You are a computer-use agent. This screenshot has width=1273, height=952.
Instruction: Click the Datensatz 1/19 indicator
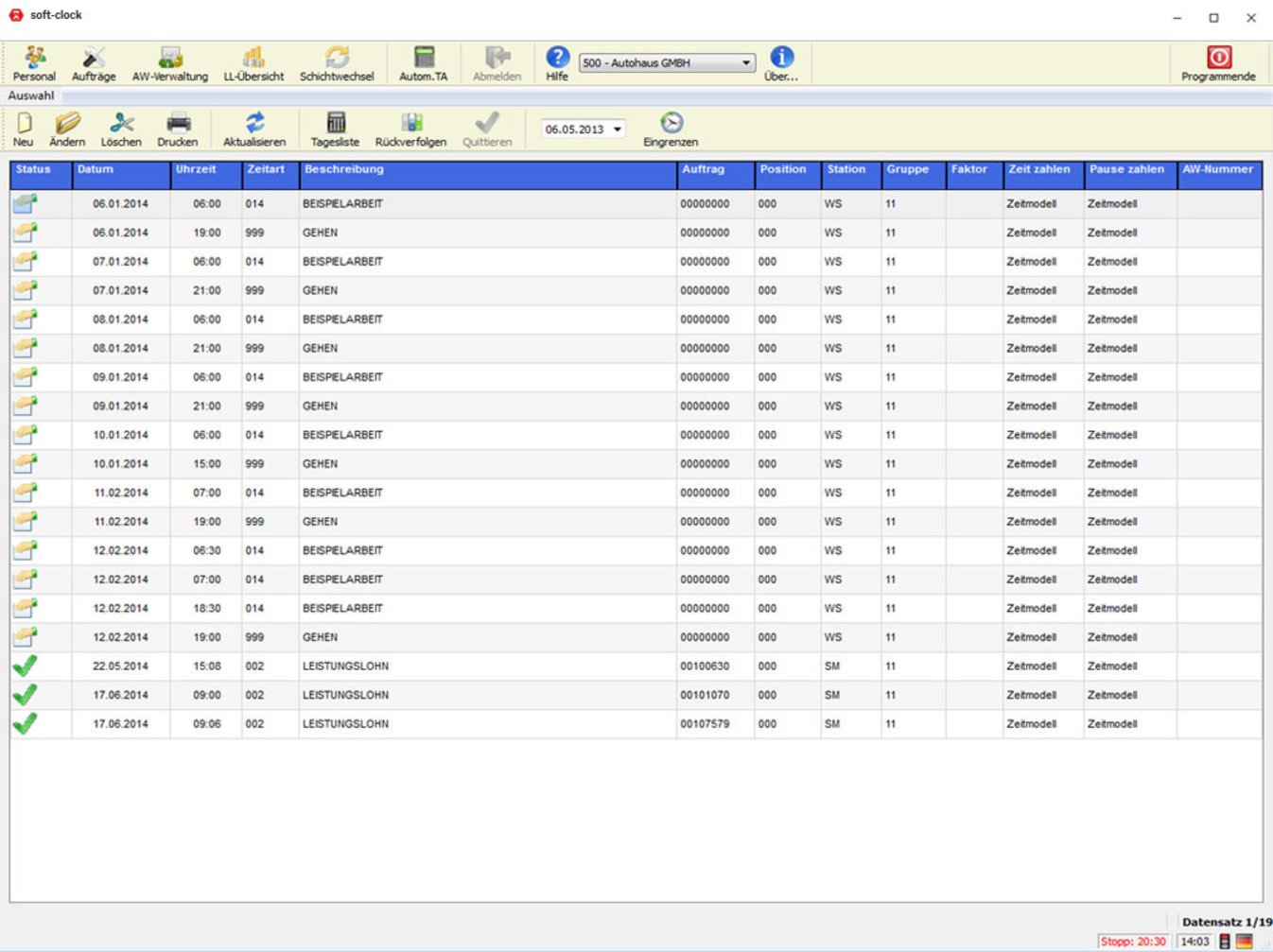point(1227,922)
